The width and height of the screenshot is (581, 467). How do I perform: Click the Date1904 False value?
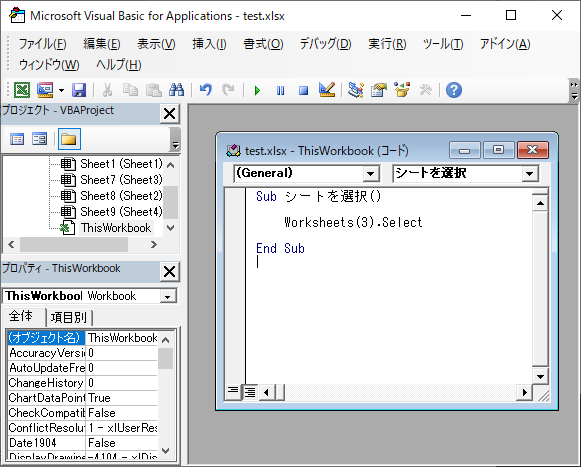click(x=122, y=443)
